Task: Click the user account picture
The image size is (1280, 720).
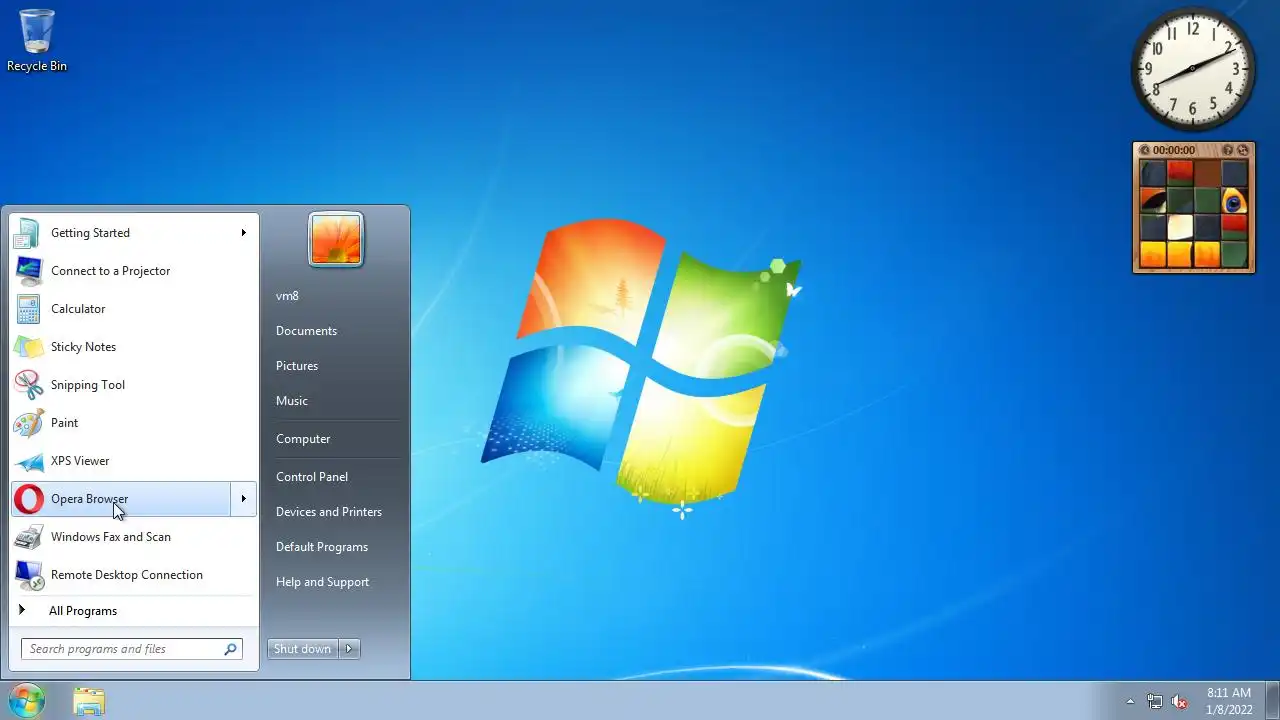Action: point(336,240)
